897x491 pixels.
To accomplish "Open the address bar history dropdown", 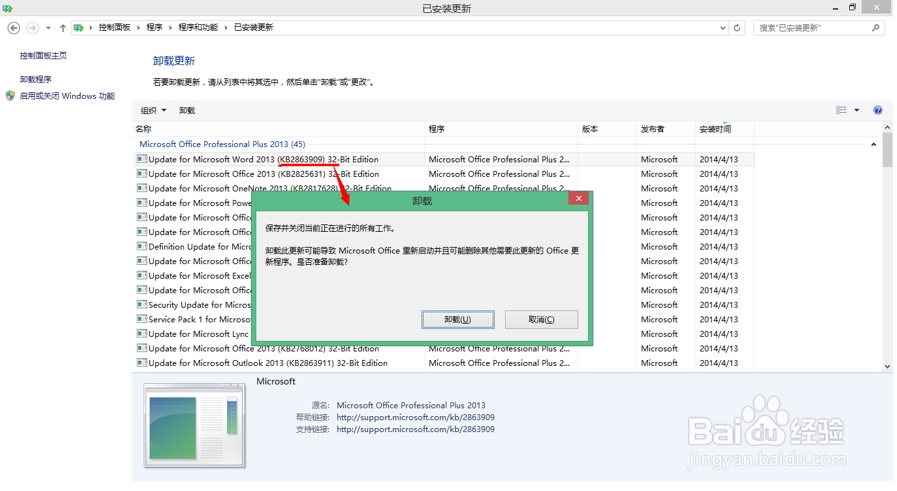I will point(722,27).
